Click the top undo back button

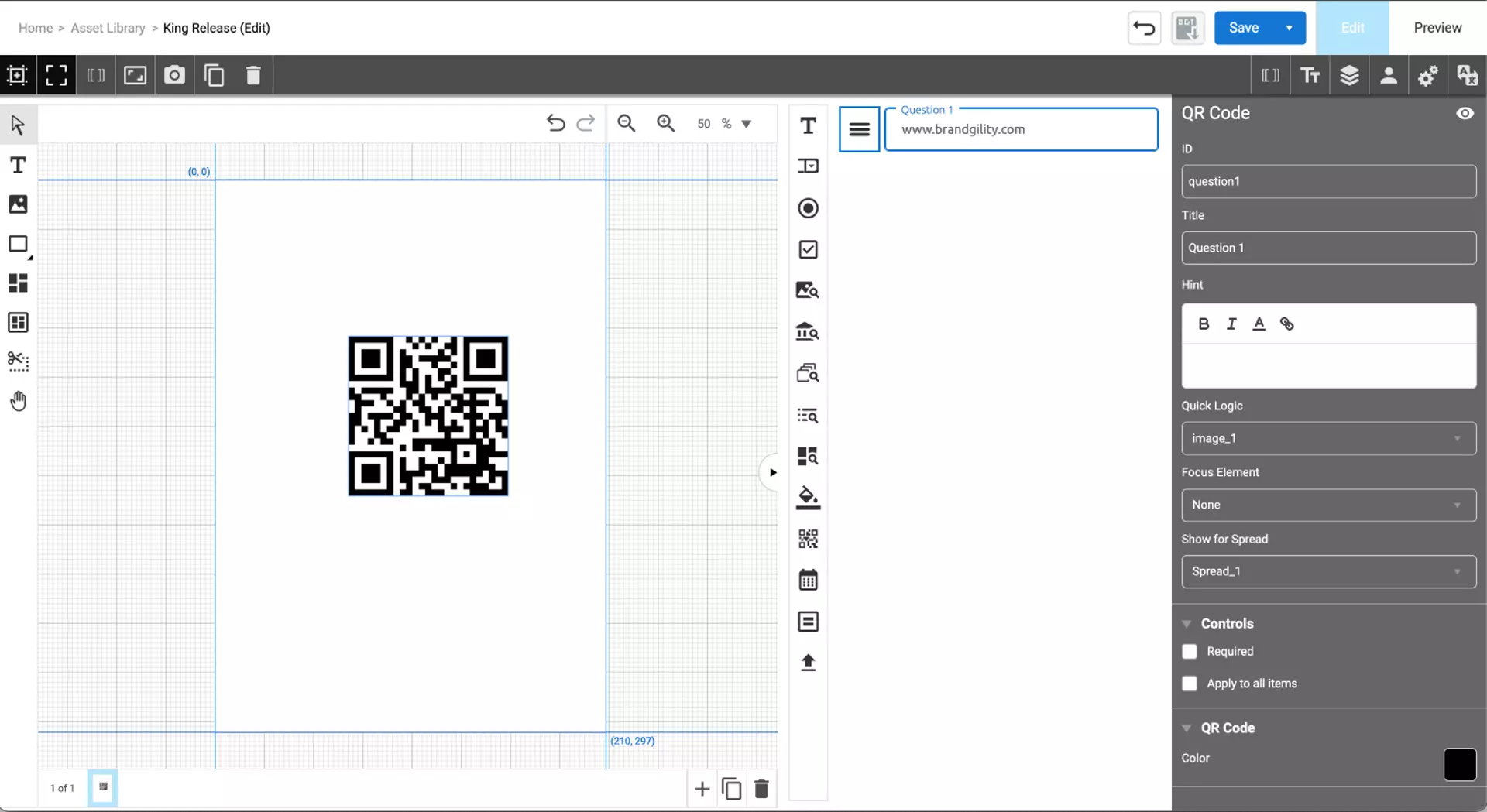tap(1144, 28)
